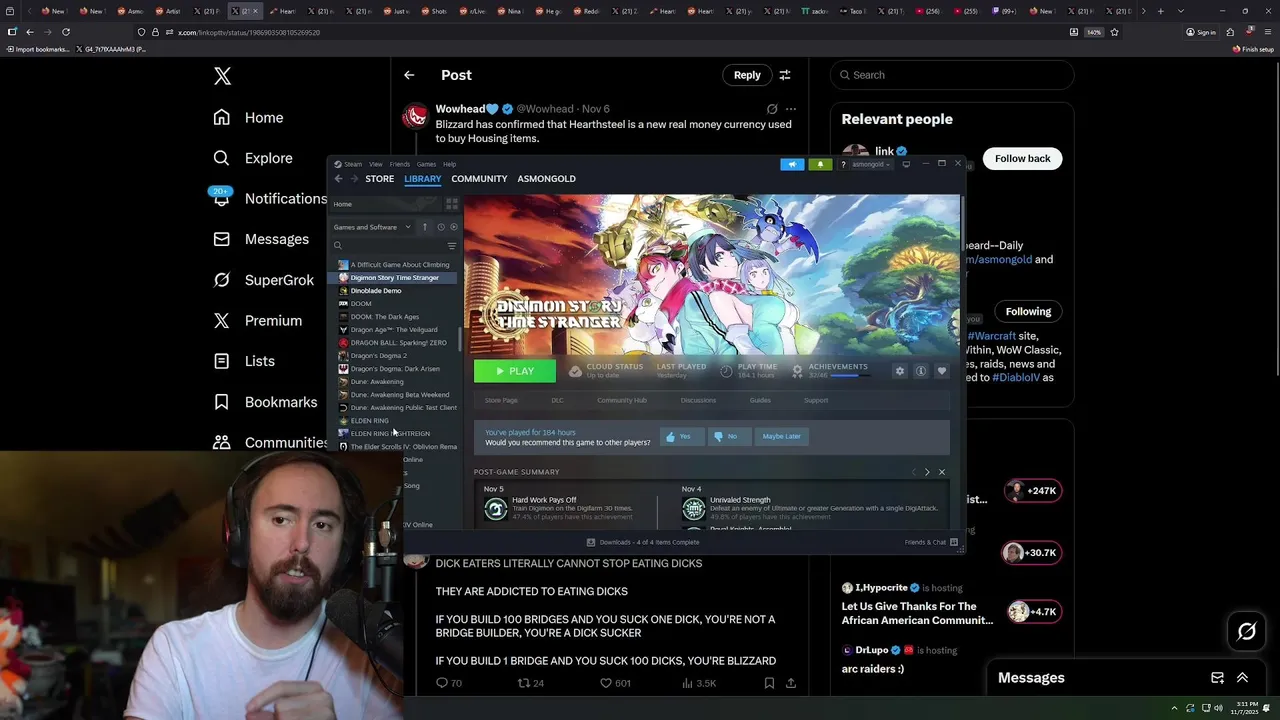Recommend game with Yes thumbs-up button

point(682,436)
